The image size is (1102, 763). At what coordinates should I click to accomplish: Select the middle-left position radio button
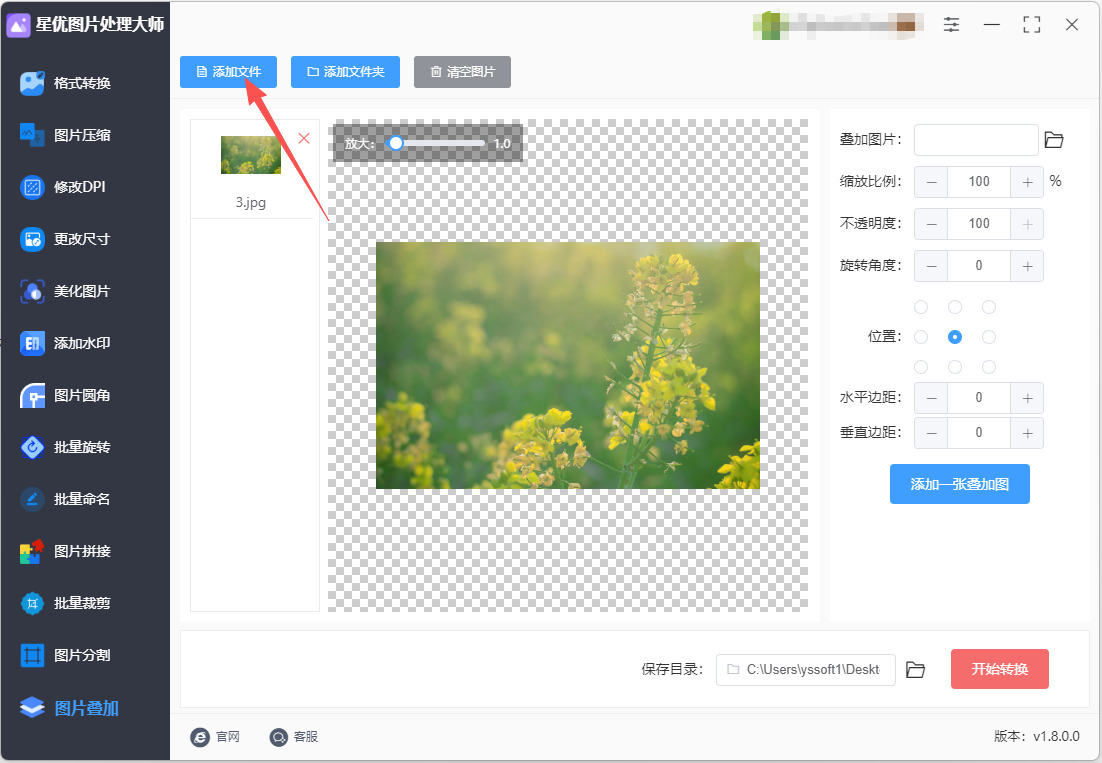click(921, 337)
